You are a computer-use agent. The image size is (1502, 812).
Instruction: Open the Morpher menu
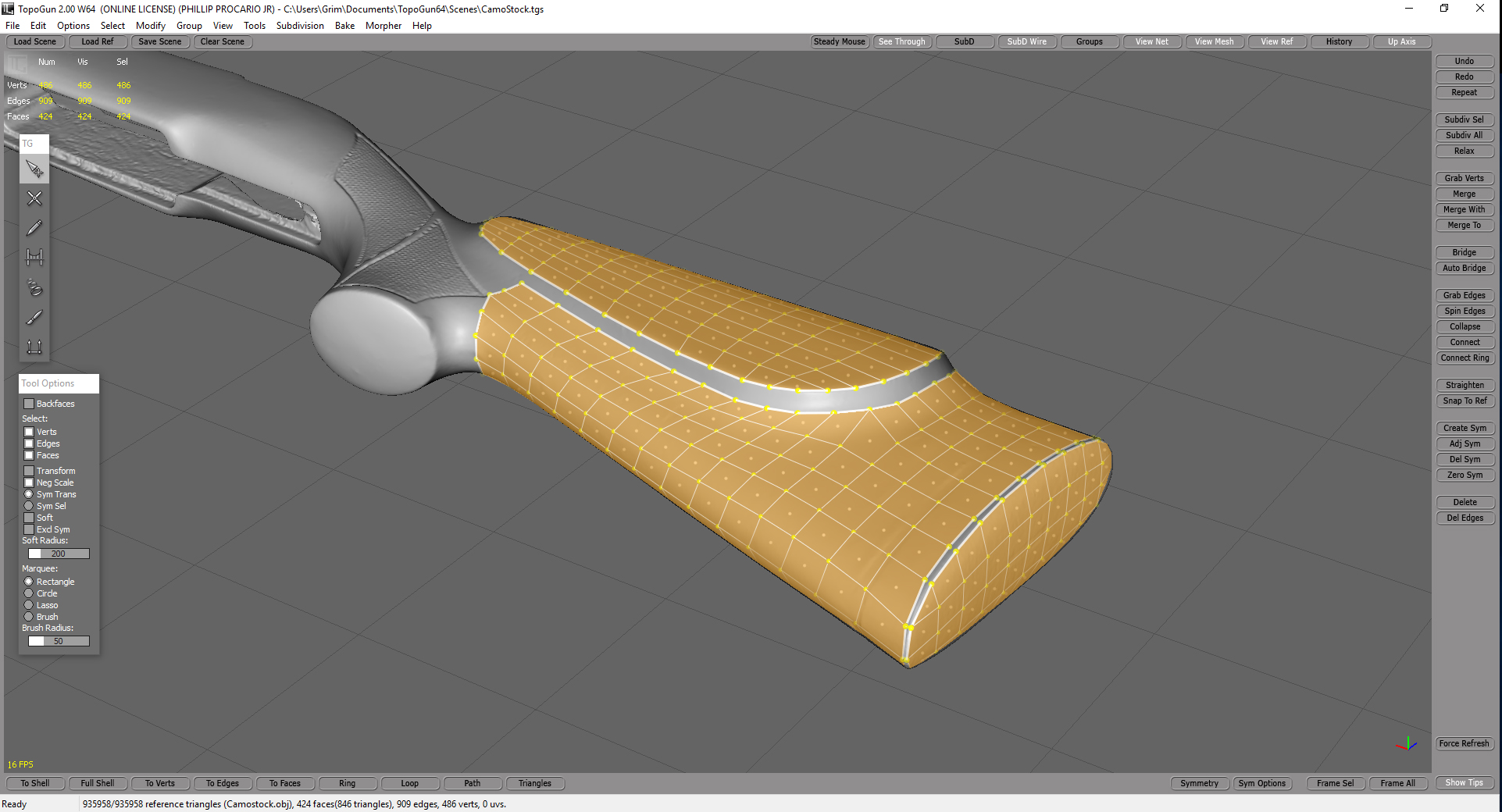click(384, 26)
